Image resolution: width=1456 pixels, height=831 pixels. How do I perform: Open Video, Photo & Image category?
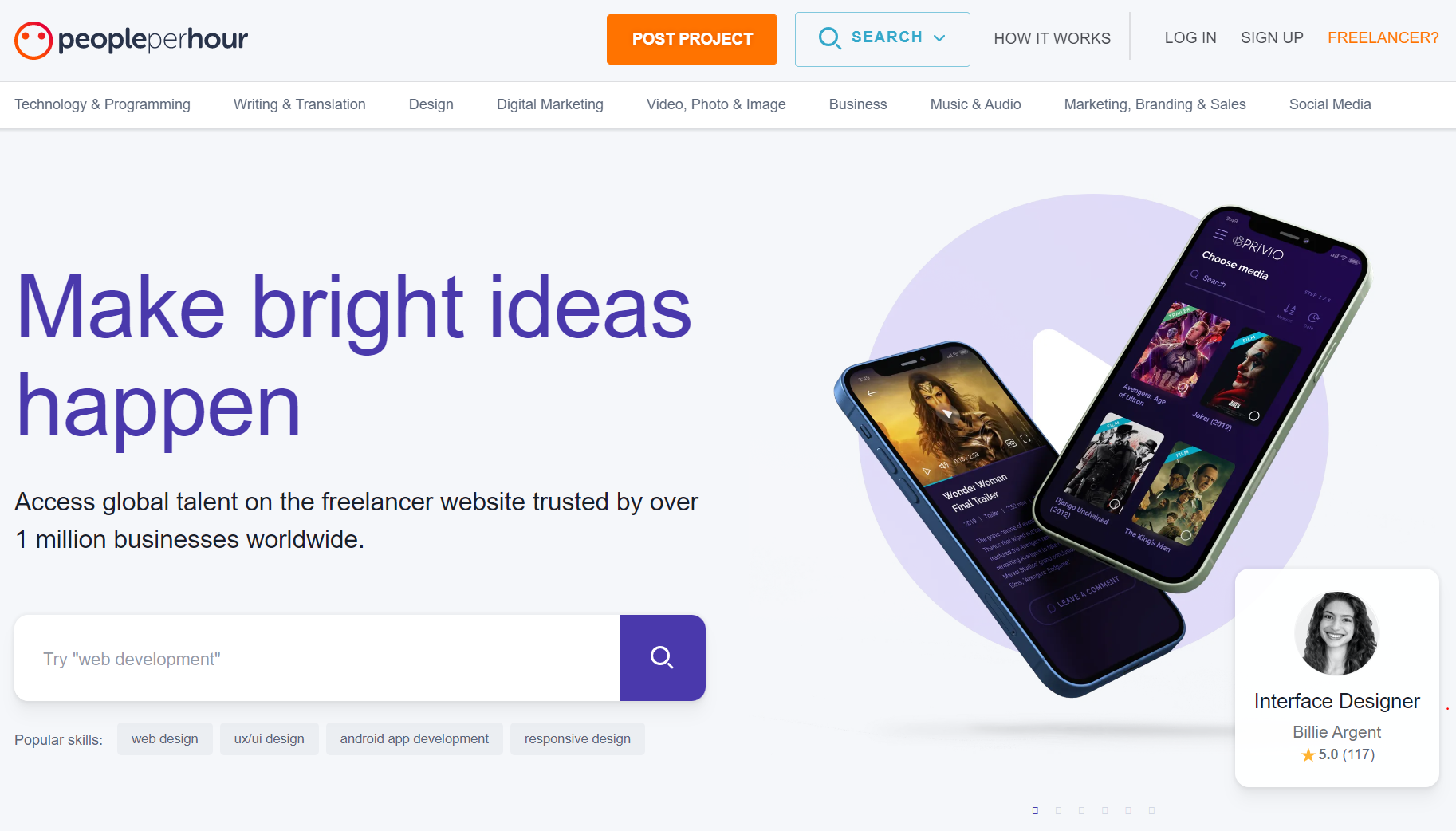point(716,104)
